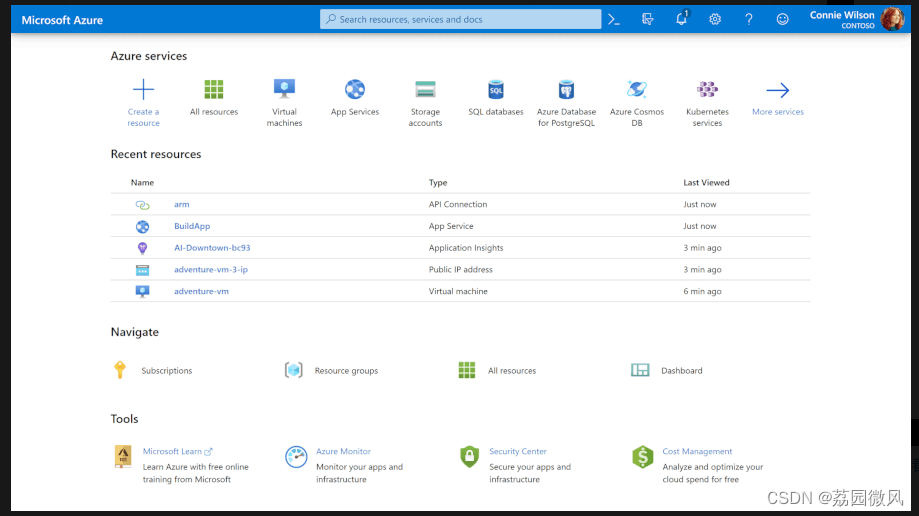Click the Microsoft Learn tool icon

click(x=123, y=456)
